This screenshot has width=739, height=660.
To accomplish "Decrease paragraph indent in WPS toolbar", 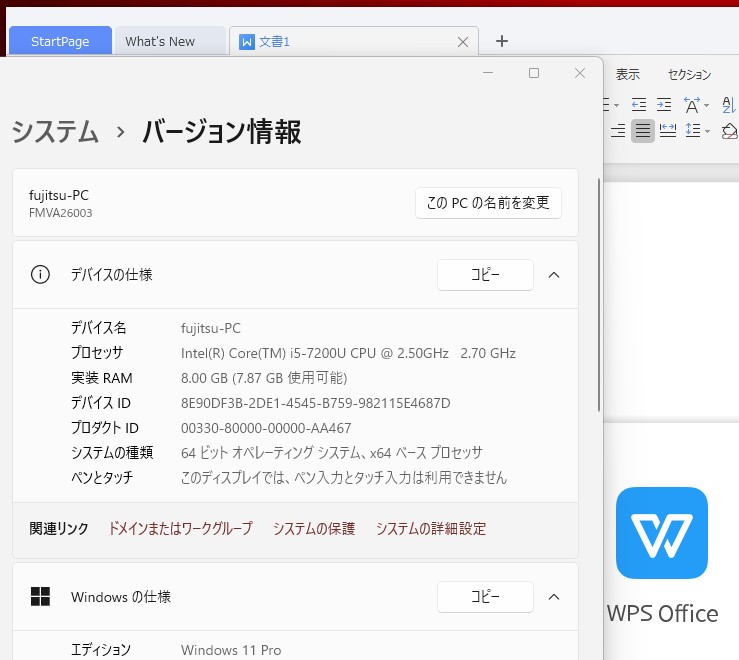I will pyautogui.click(x=639, y=104).
